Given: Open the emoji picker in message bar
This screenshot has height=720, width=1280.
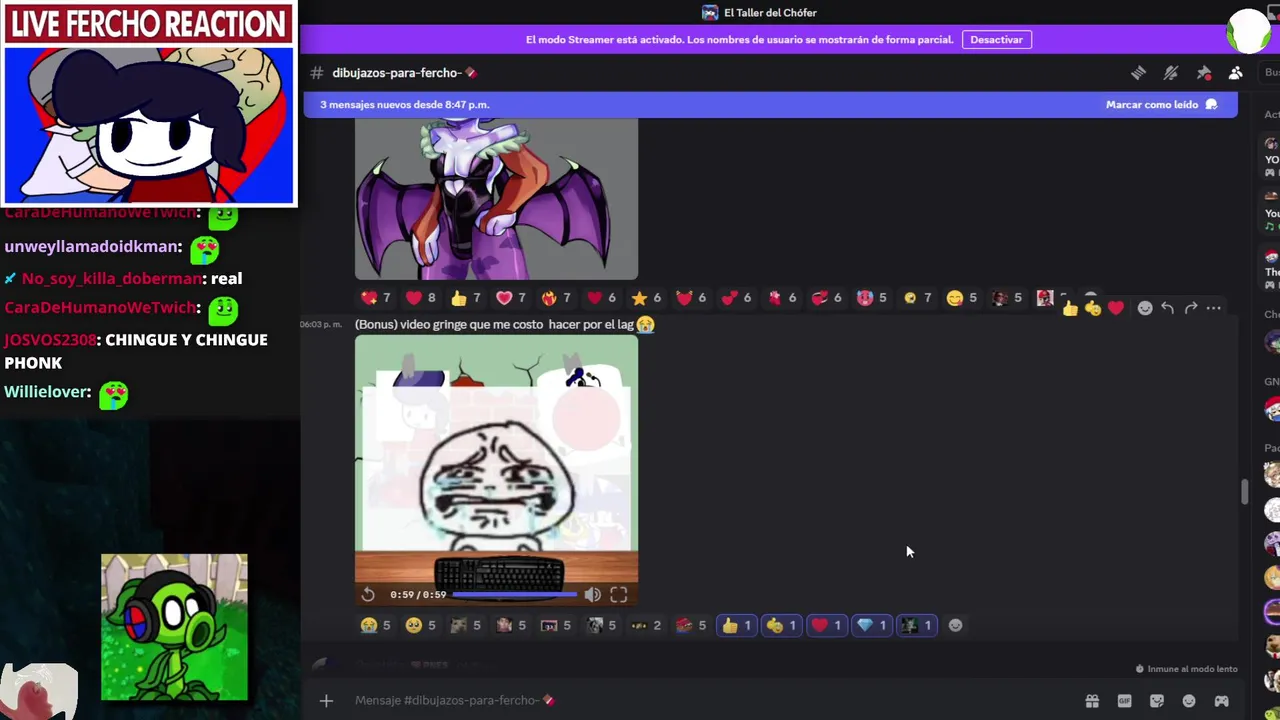Looking at the screenshot, I should (x=1189, y=701).
